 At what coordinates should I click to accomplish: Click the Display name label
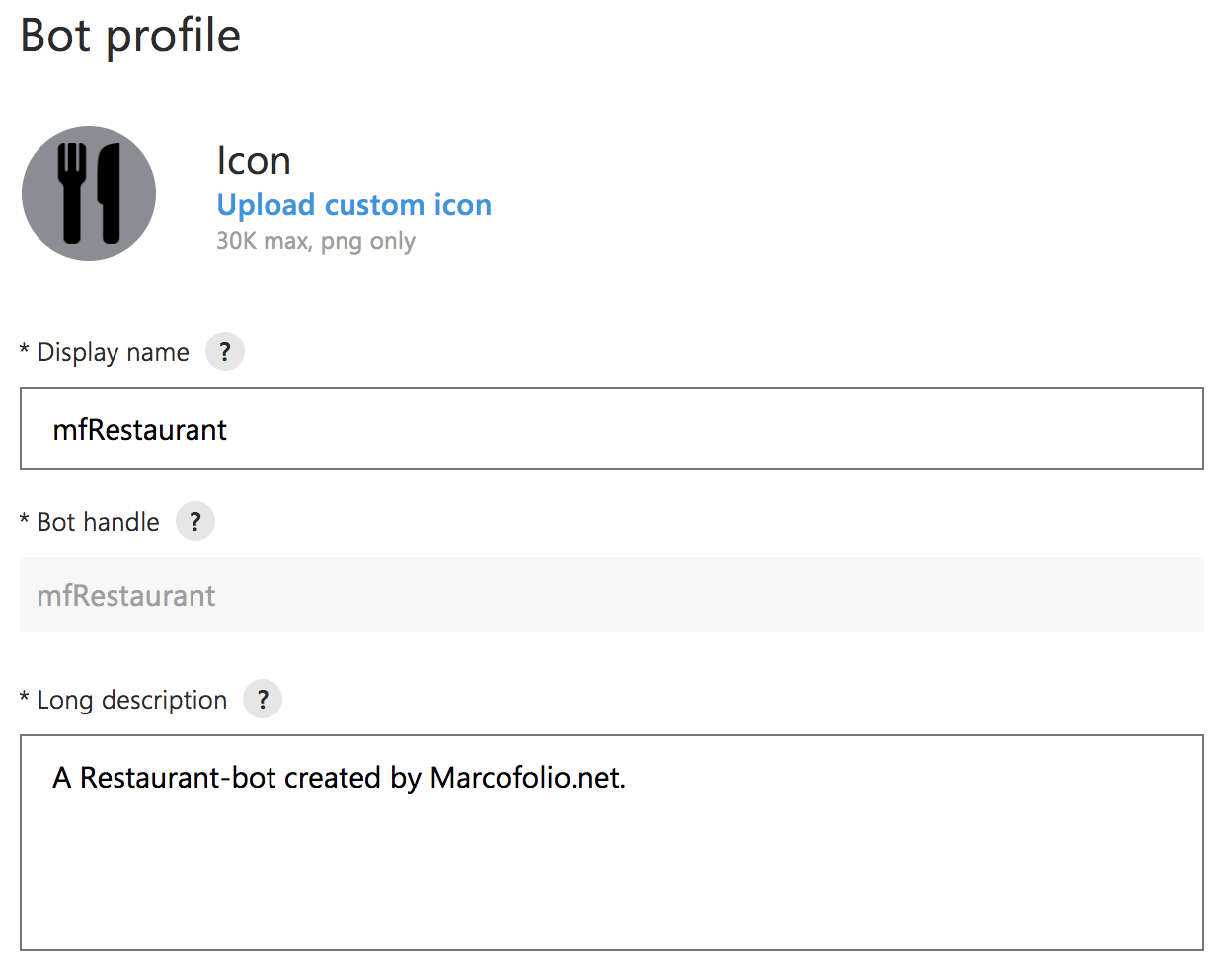(x=113, y=352)
